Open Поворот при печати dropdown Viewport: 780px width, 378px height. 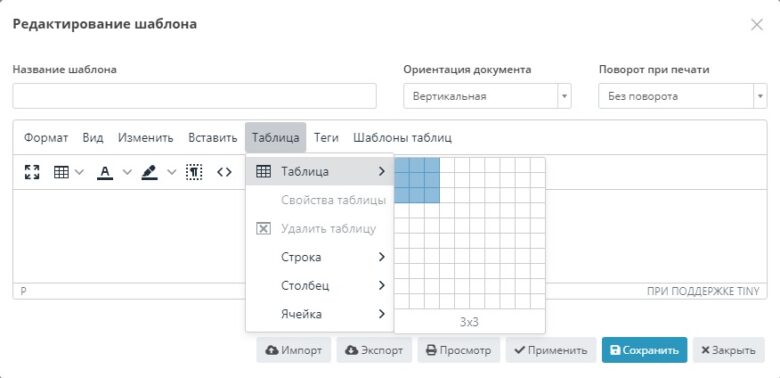click(682, 96)
